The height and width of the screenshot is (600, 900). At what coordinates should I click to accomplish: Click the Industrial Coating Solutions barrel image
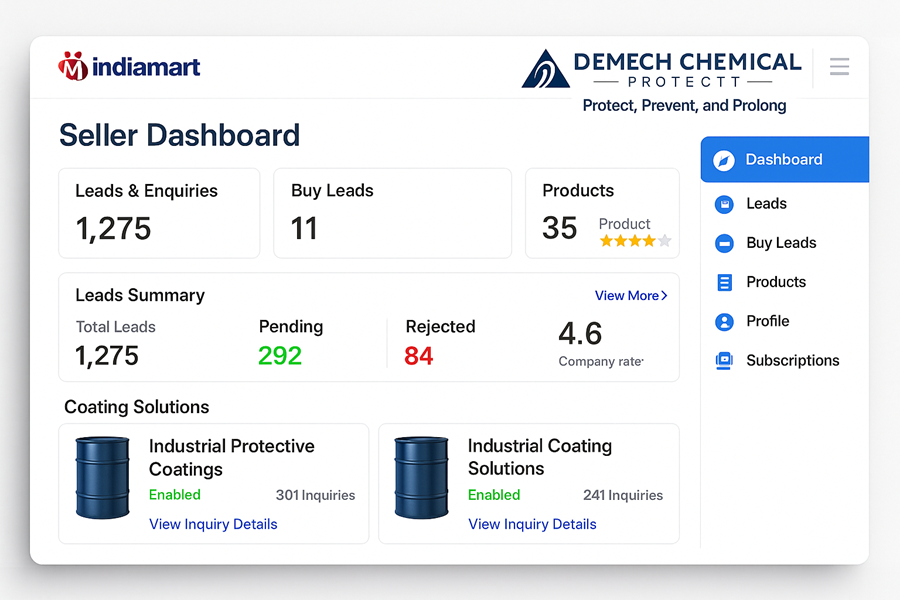(421, 478)
